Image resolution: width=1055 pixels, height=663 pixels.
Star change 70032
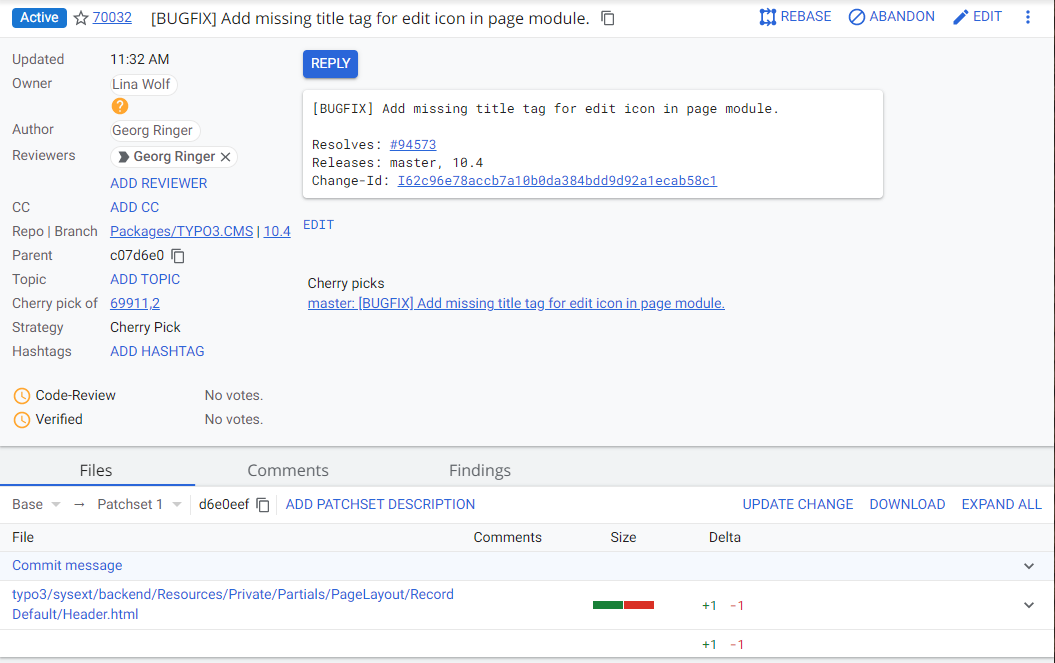pyautogui.click(x=81, y=18)
